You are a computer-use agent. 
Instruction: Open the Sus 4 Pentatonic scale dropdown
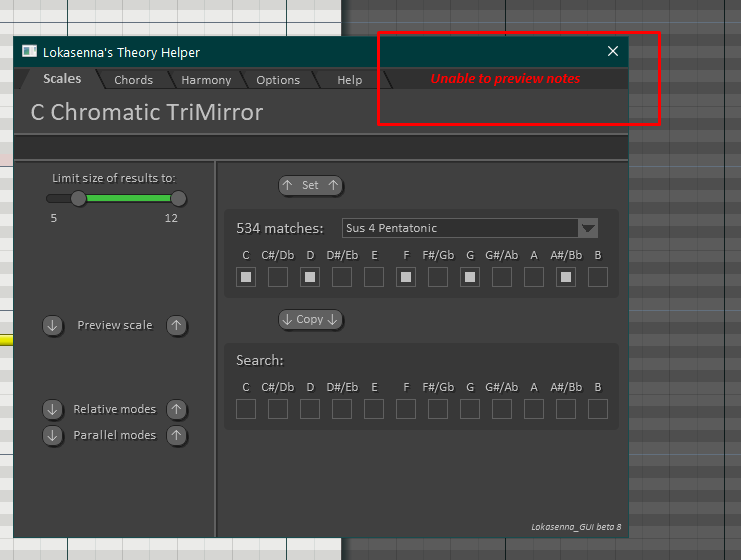(x=460, y=228)
